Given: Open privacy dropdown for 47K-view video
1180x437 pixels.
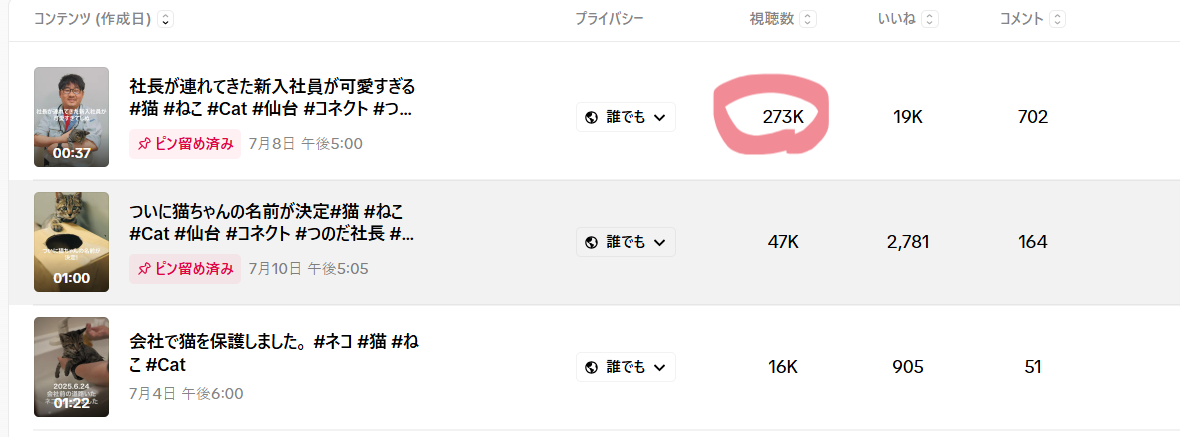Looking at the screenshot, I should (626, 242).
